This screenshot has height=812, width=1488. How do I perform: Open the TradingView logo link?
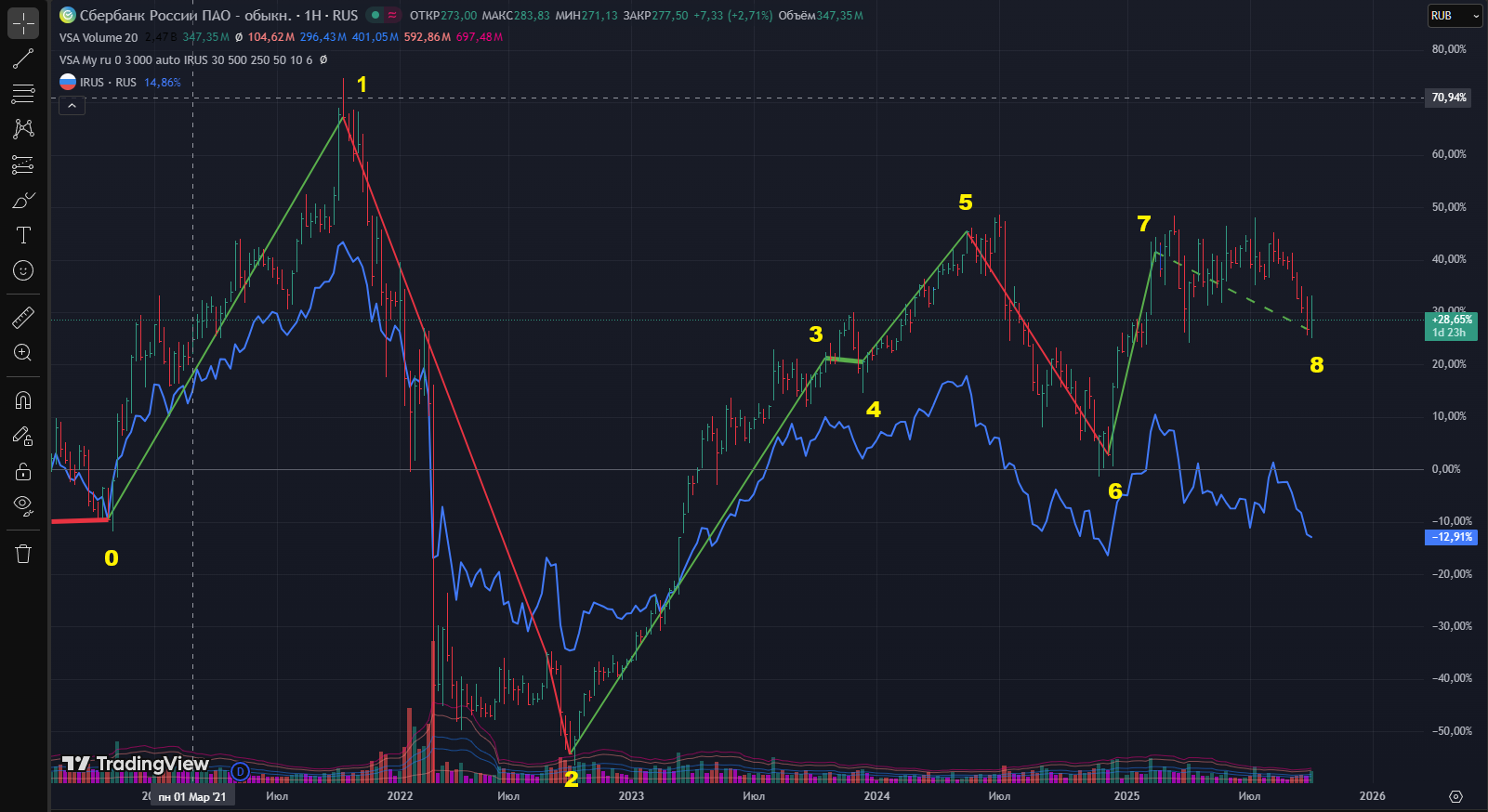pos(136,764)
